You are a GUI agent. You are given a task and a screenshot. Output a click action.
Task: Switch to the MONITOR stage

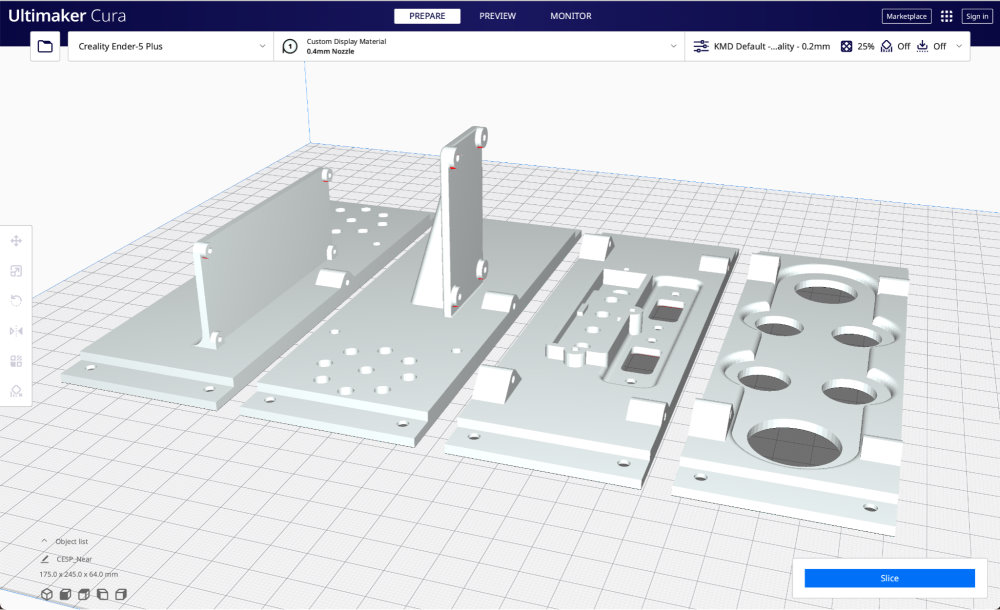coord(570,16)
